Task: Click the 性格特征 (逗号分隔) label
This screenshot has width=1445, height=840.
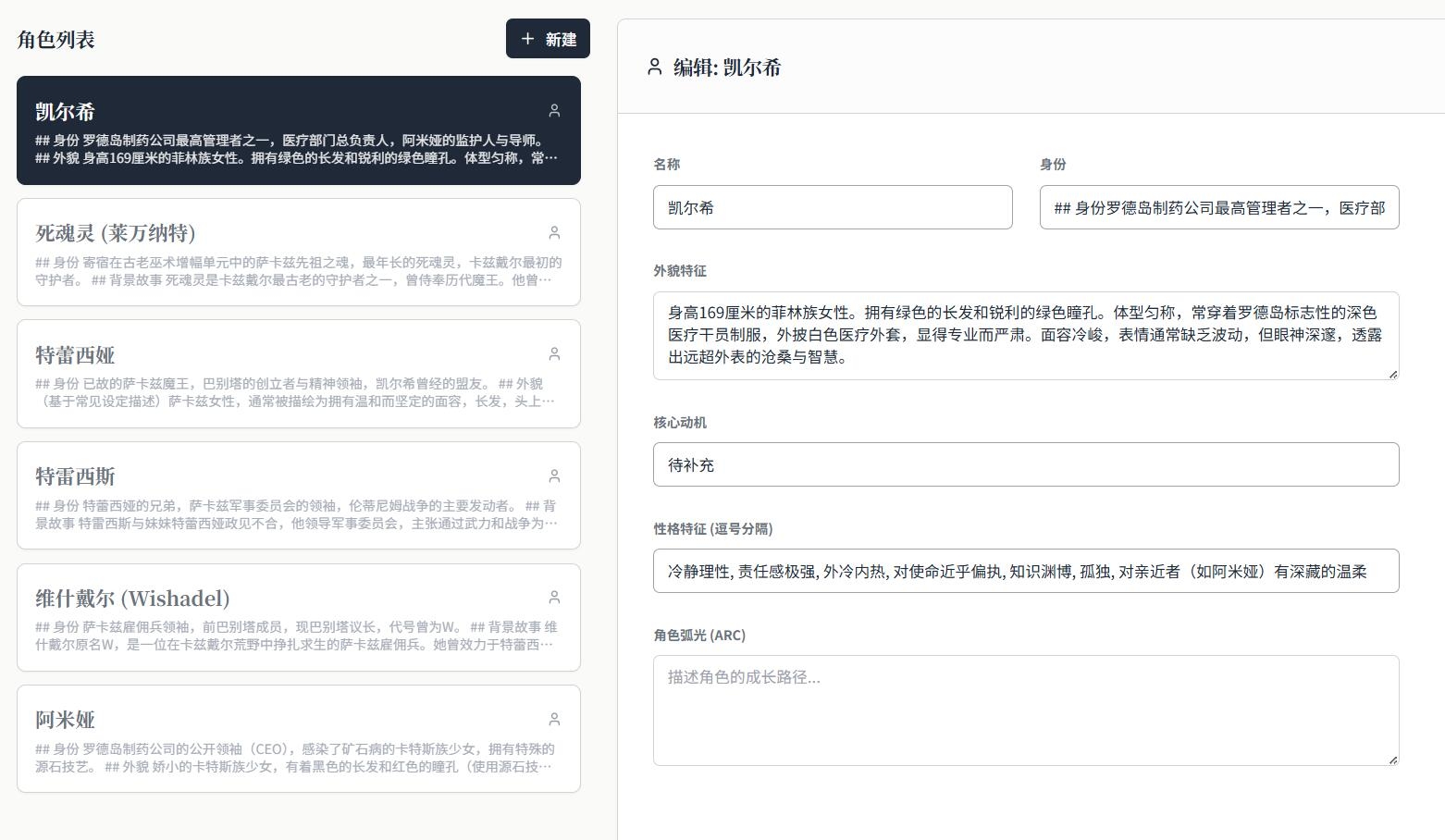Action: pos(713,528)
